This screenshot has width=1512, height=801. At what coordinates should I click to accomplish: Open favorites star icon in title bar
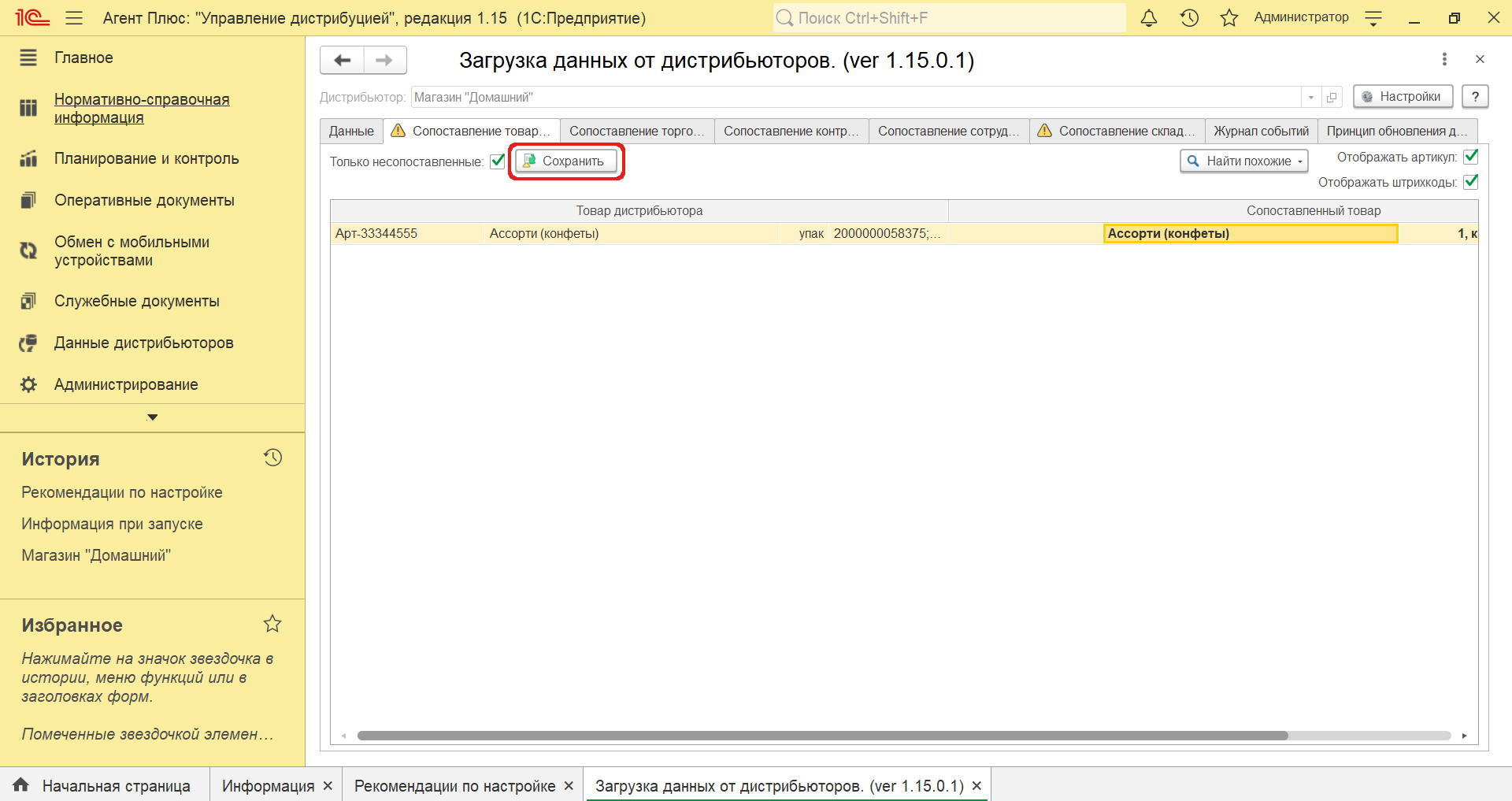[1229, 17]
